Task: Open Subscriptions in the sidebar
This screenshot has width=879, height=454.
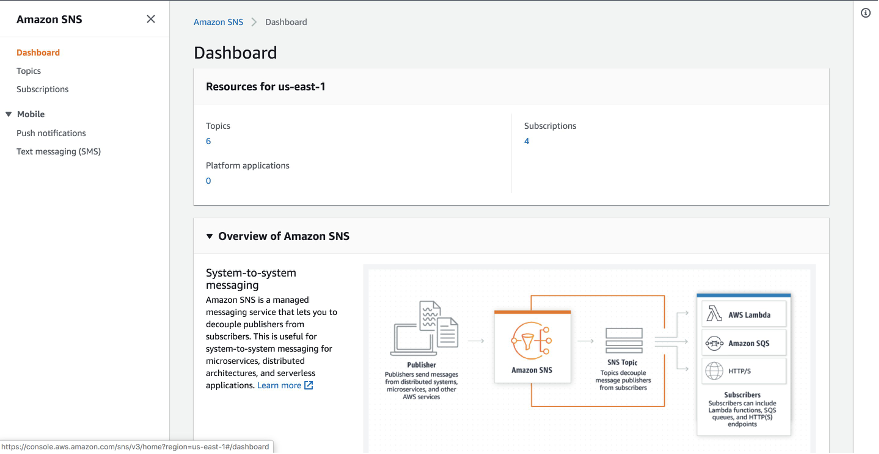Action: [x=43, y=89]
